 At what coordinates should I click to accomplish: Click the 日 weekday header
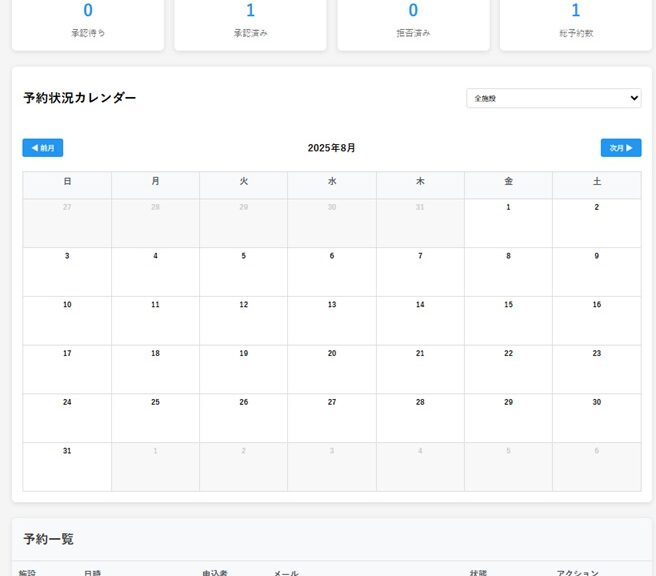click(x=67, y=185)
